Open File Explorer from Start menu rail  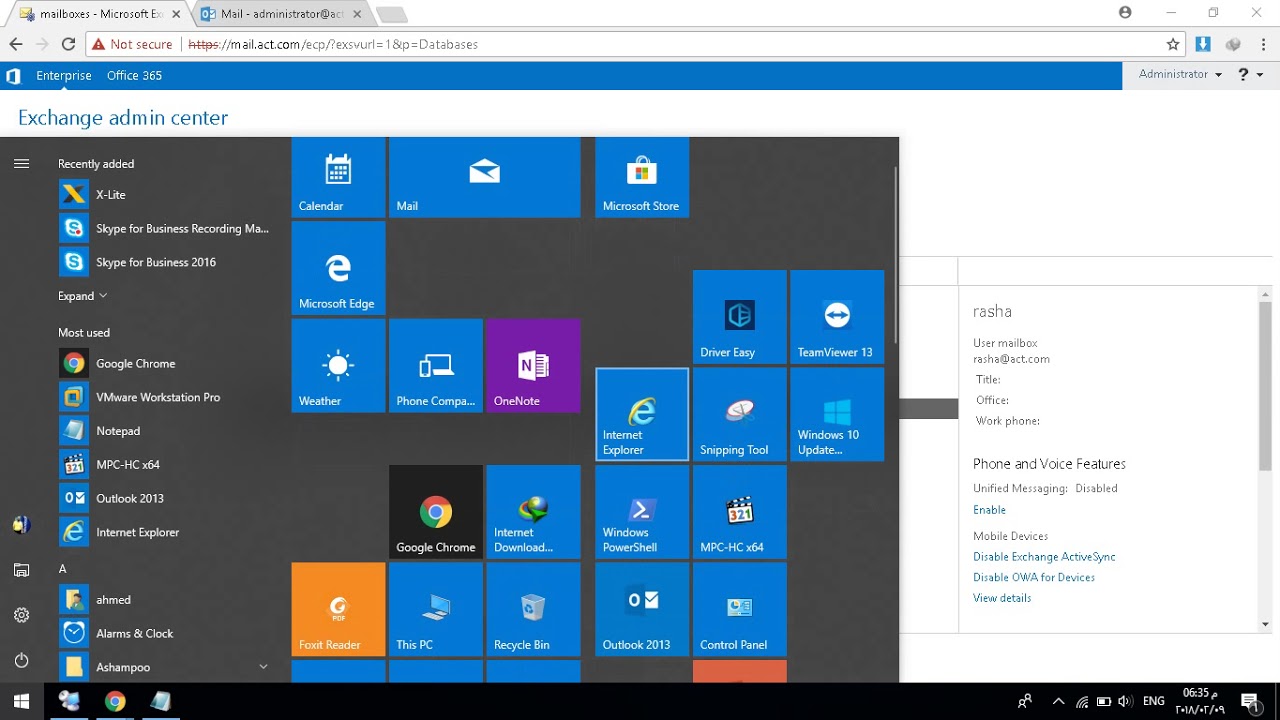[22, 570]
